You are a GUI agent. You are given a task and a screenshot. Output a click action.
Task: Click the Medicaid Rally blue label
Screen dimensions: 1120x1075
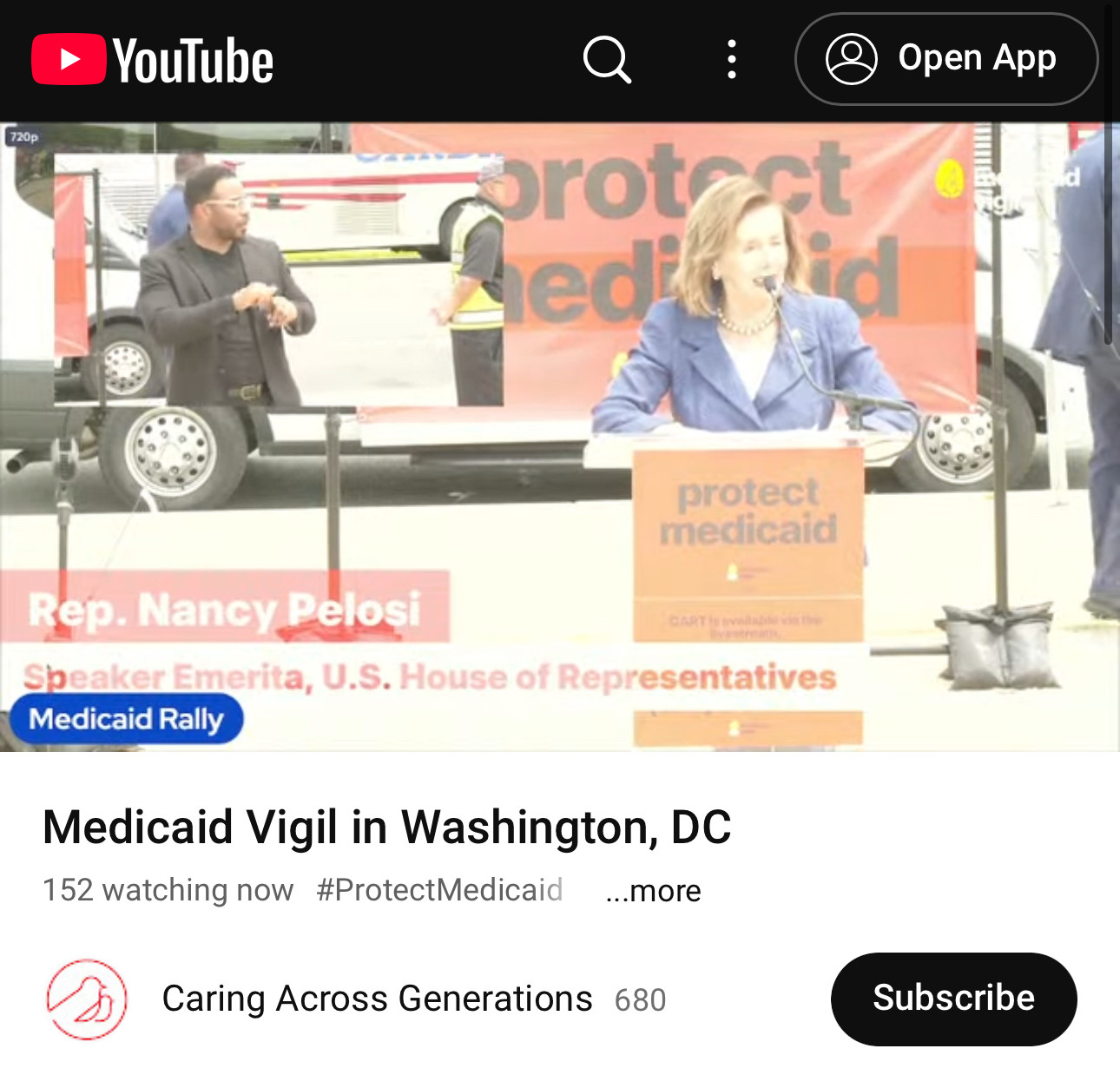pyautogui.click(x=127, y=719)
